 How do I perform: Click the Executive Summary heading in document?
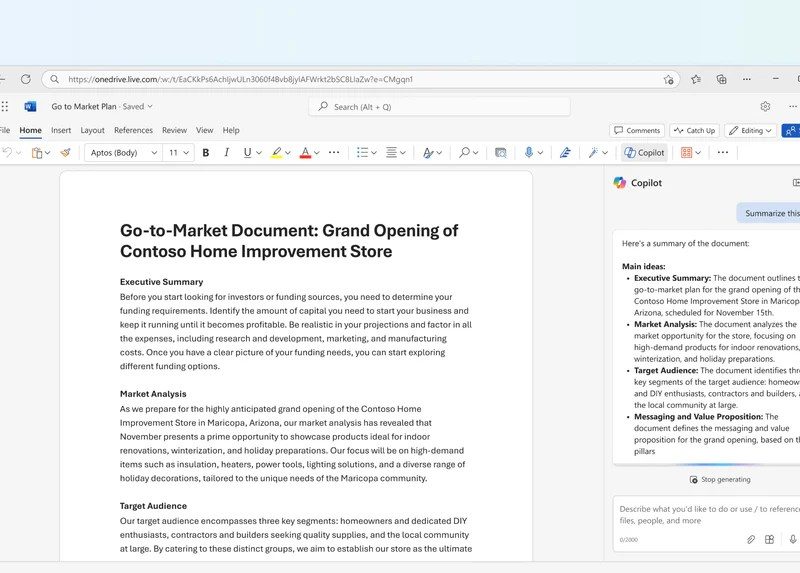point(161,282)
